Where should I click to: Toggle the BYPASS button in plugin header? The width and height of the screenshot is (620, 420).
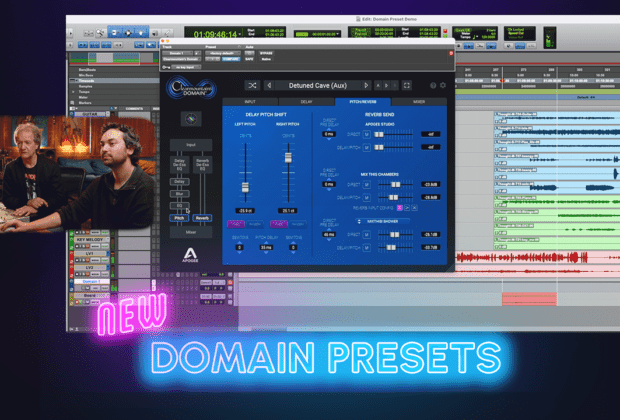(x=266, y=53)
